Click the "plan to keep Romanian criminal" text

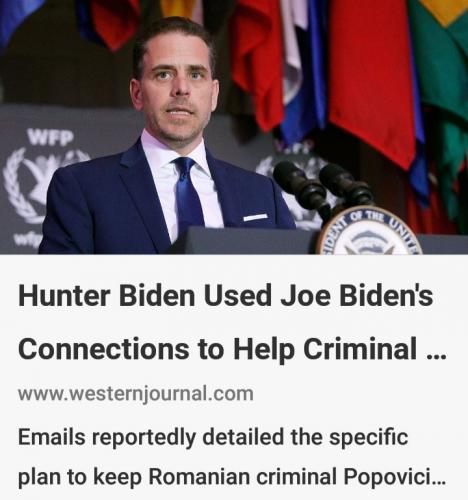coord(177,478)
